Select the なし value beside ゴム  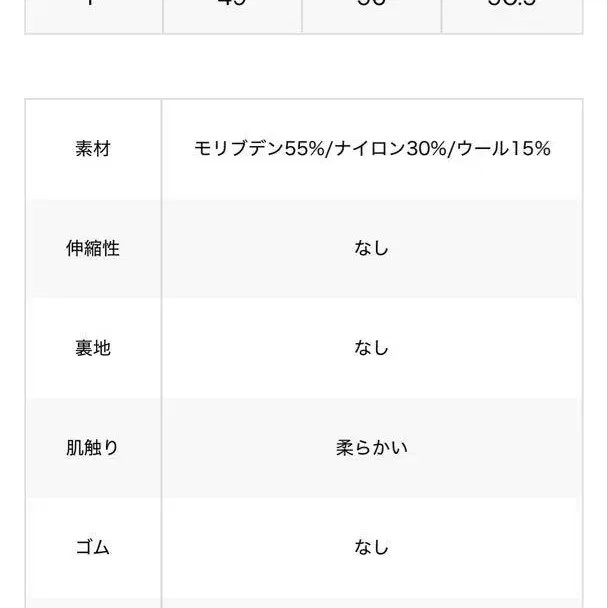371,547
